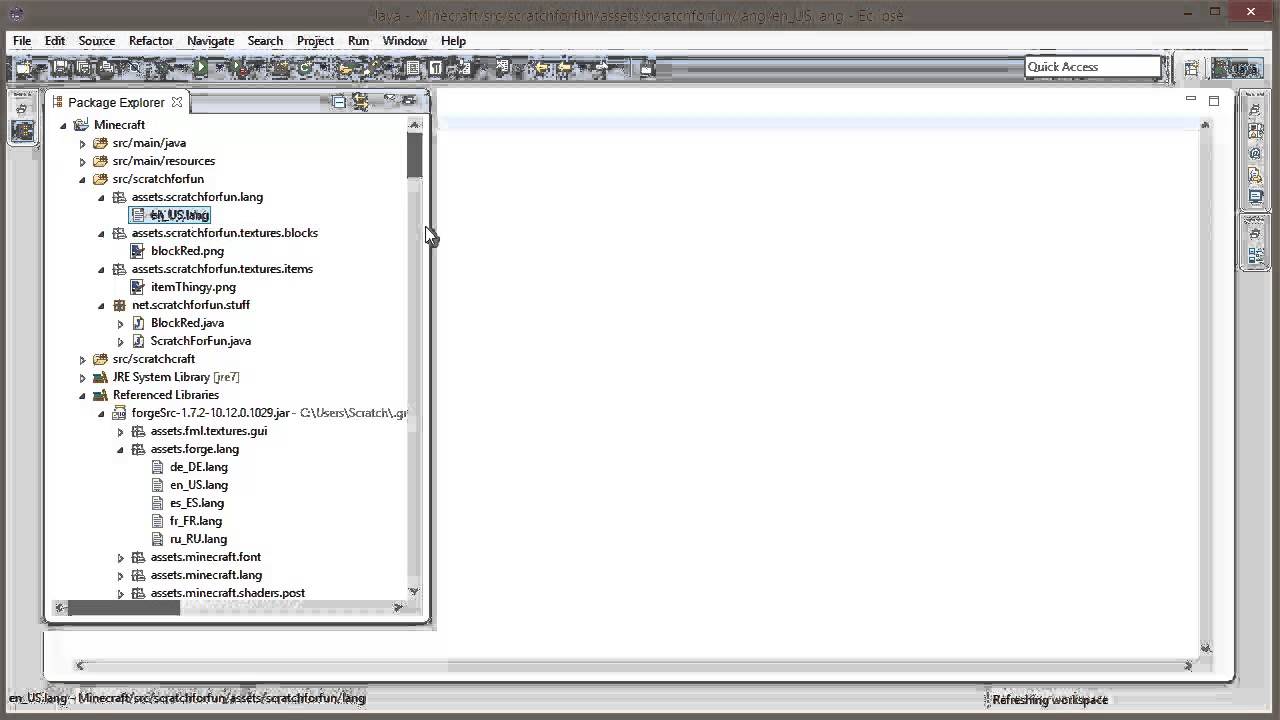Minimize the editor area

point(1190,100)
